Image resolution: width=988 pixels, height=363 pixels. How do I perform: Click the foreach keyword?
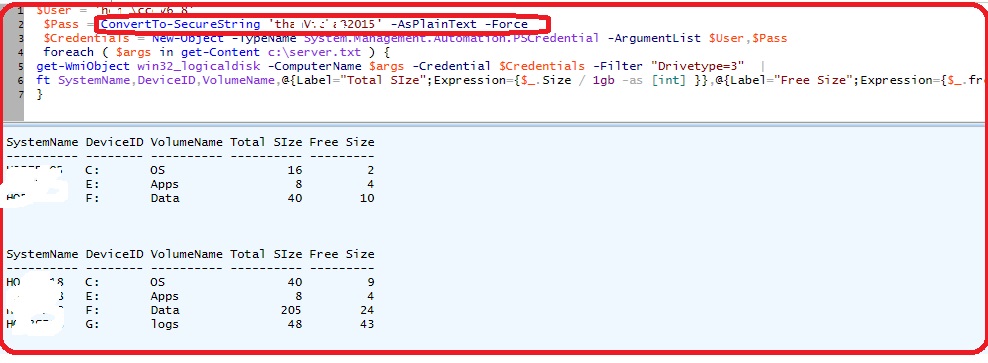[x=68, y=52]
